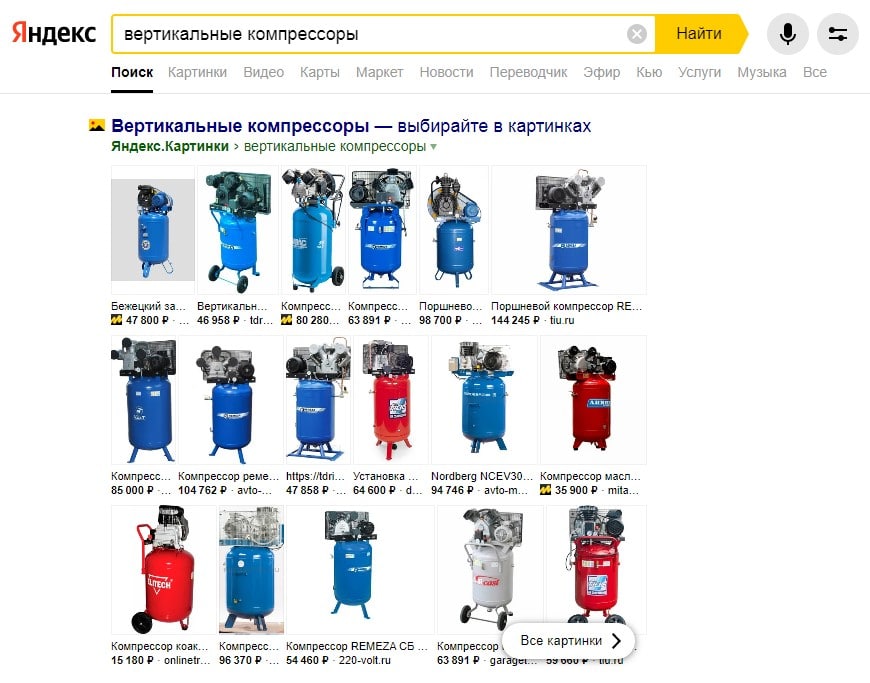Click the arrow chevron in Все картинки
870x683 pixels.
[616, 641]
